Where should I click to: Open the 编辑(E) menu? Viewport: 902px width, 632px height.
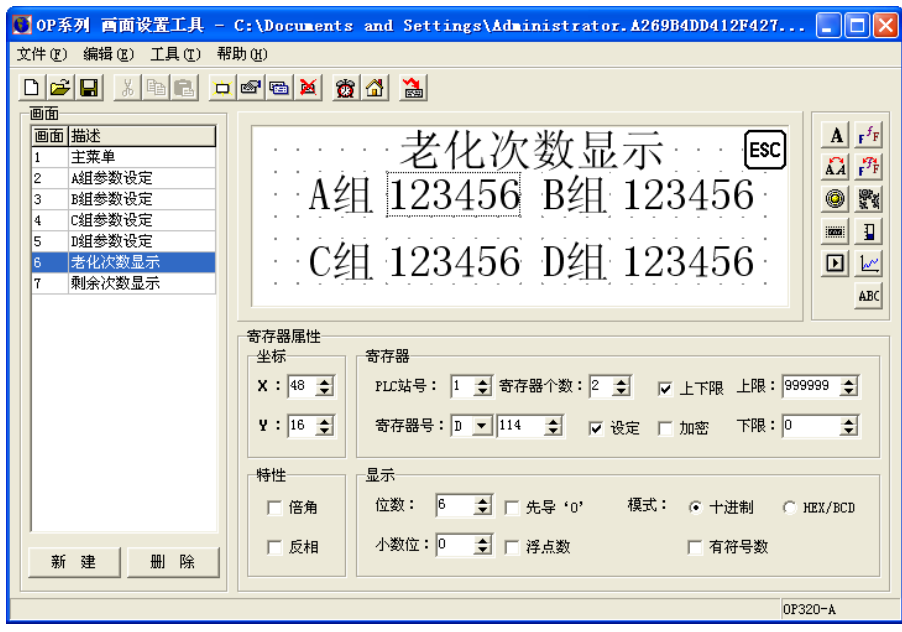(x=109, y=55)
